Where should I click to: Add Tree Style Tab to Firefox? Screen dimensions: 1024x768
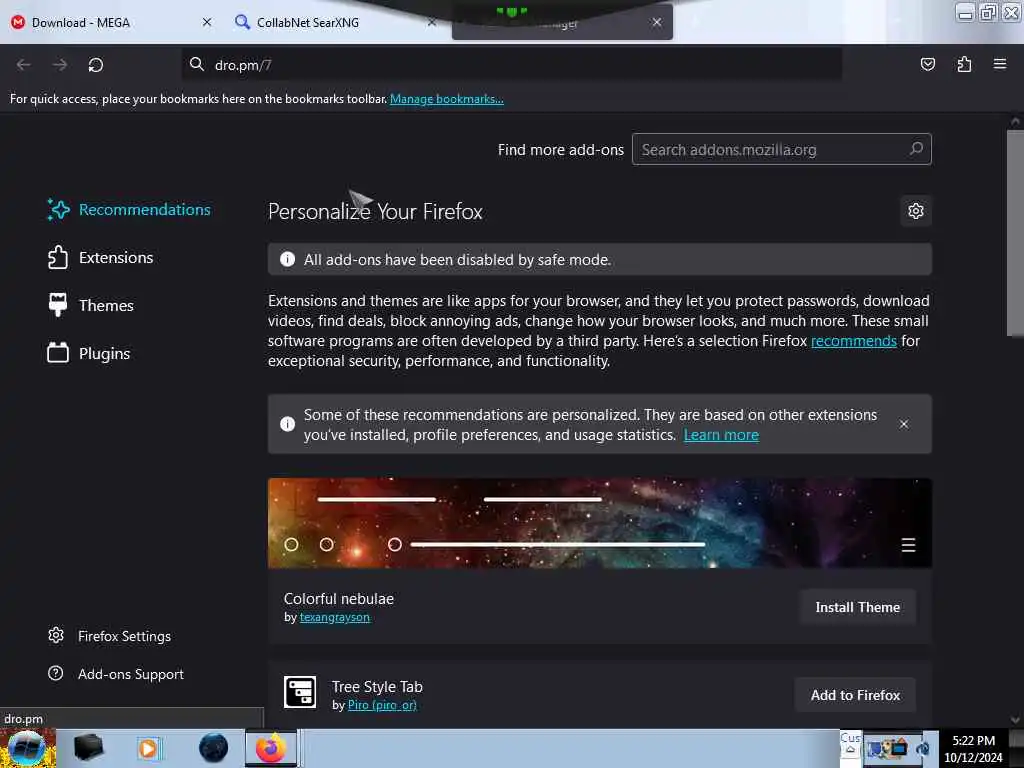855,695
